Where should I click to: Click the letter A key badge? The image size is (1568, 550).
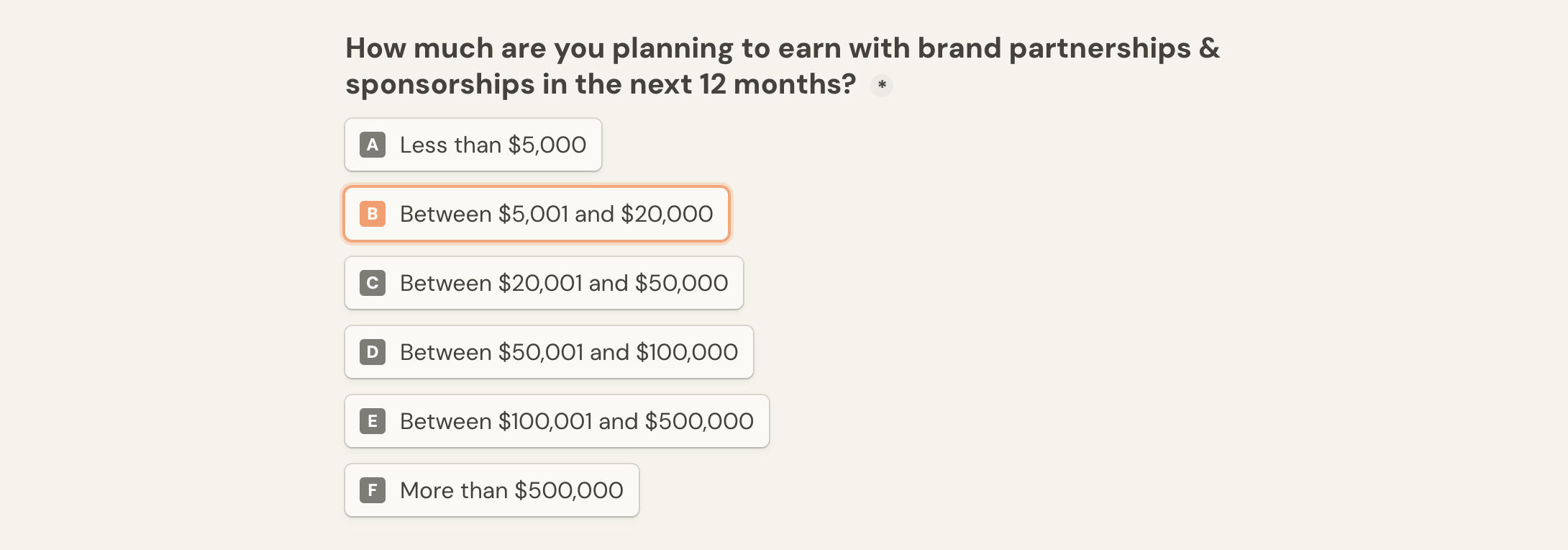click(x=373, y=145)
